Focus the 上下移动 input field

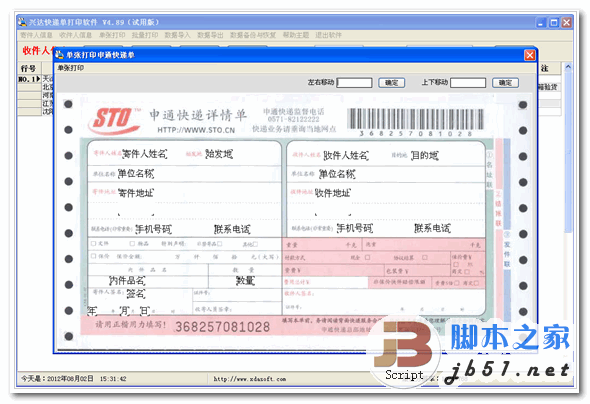468,82
